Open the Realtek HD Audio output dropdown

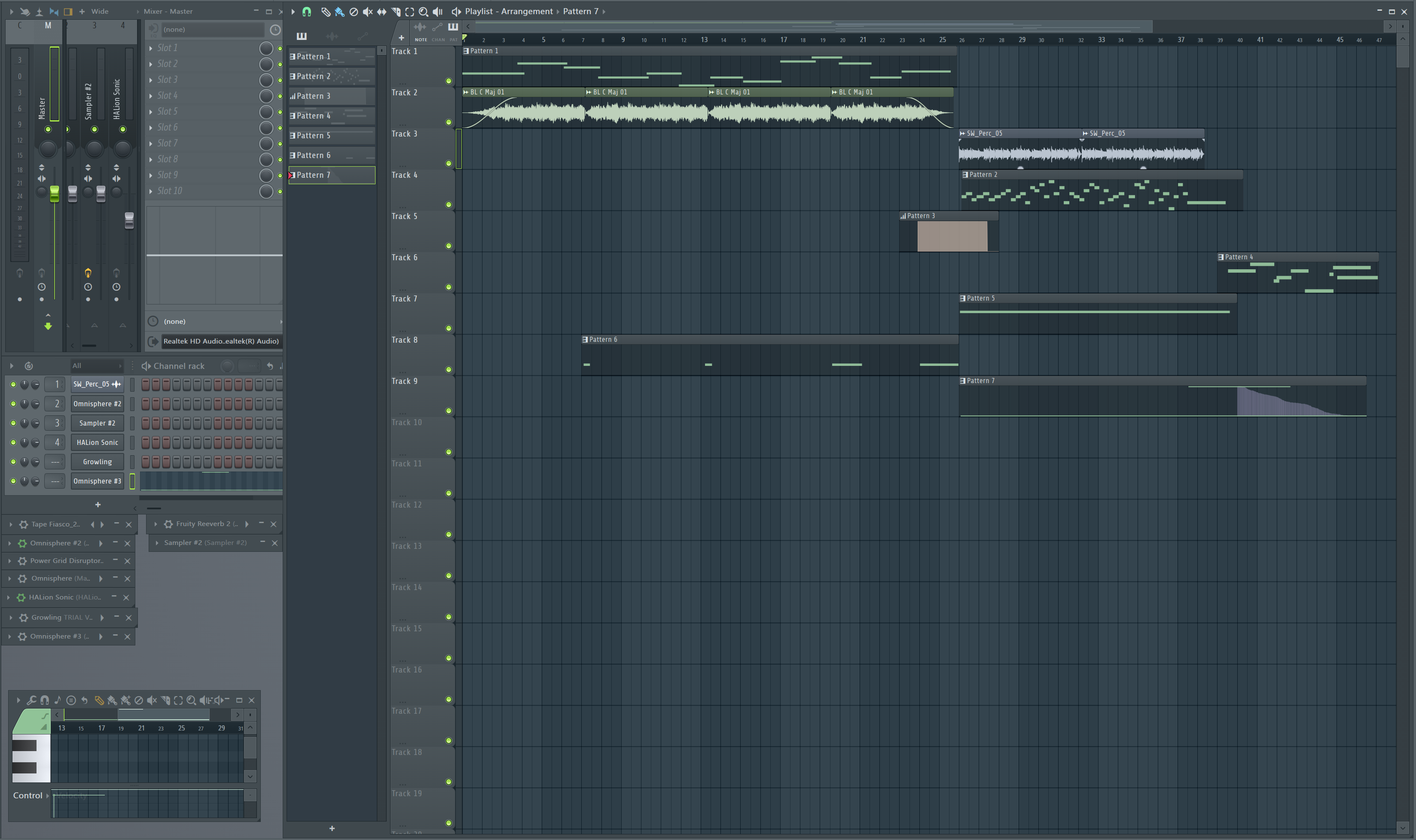(221, 341)
